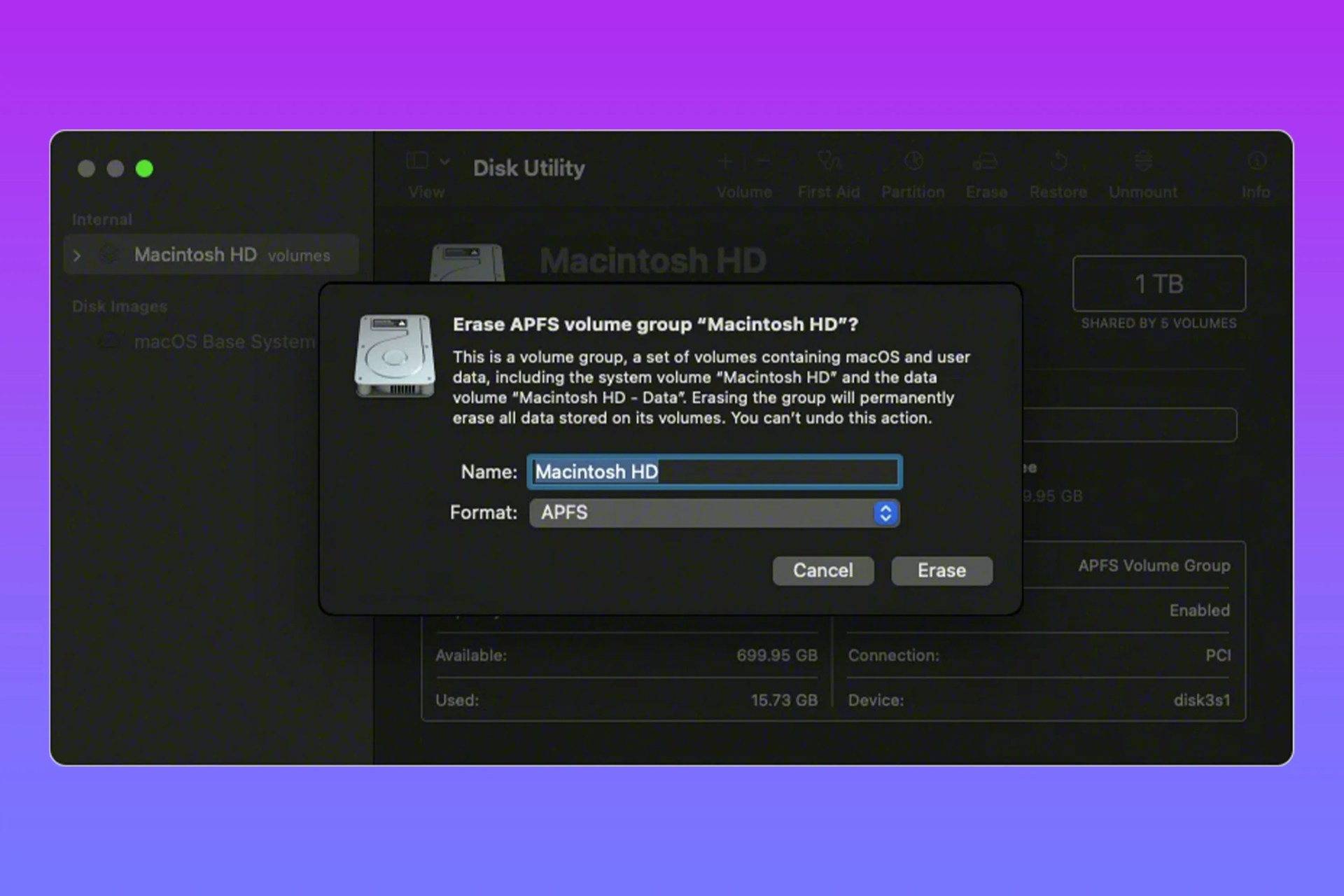Open the View options chevron
1344x896 pixels.
[444, 161]
